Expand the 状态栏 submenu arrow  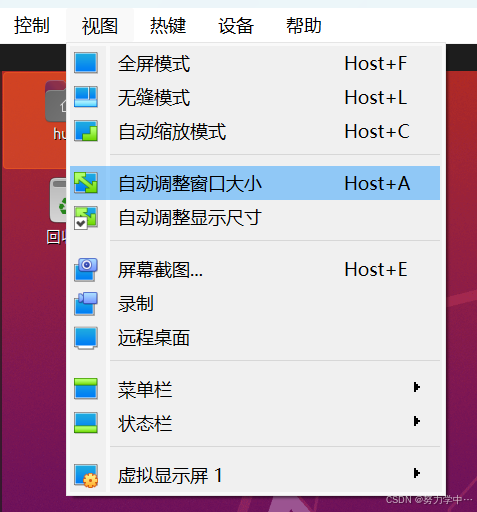click(x=416, y=421)
